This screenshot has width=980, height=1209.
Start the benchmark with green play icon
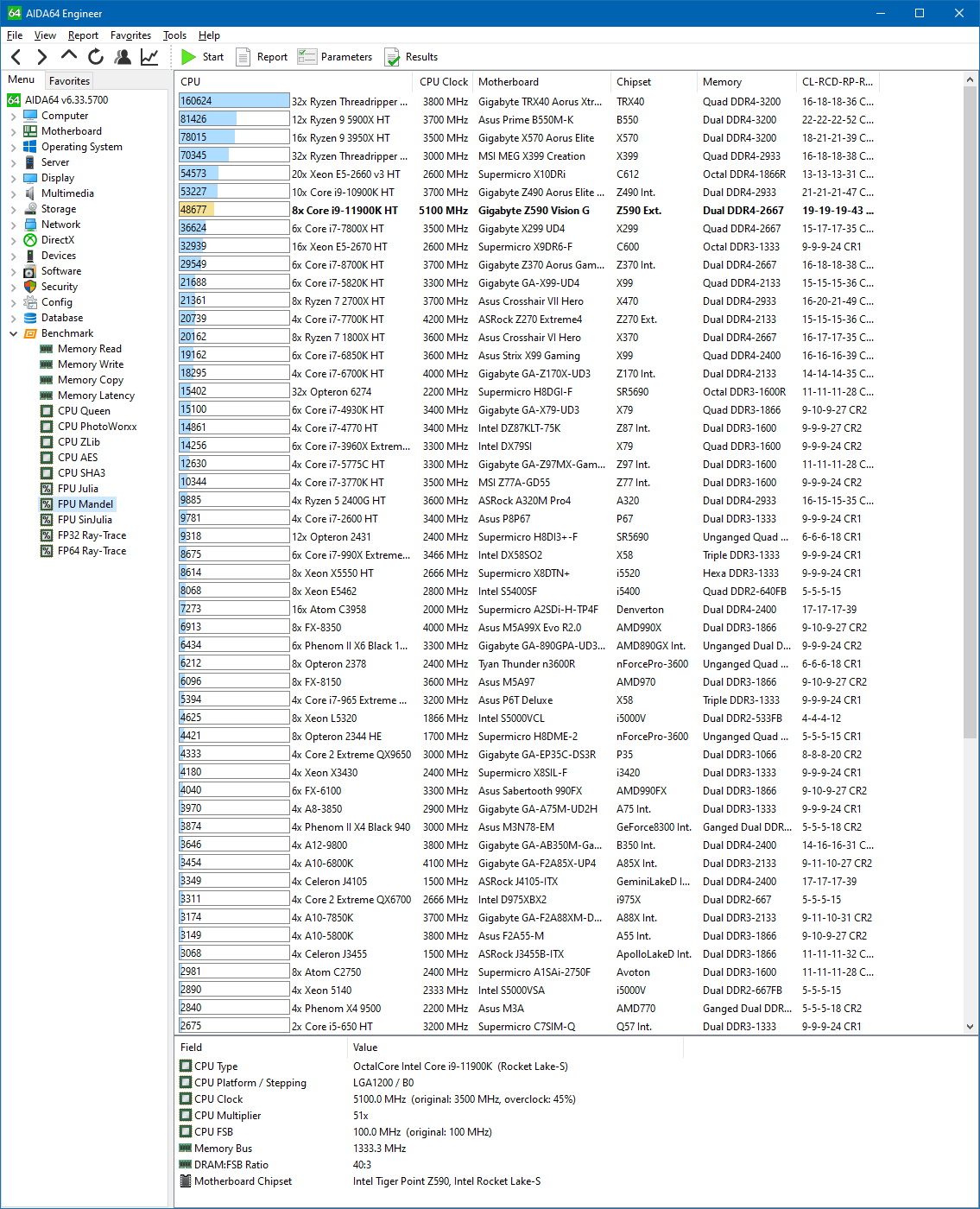[203, 57]
